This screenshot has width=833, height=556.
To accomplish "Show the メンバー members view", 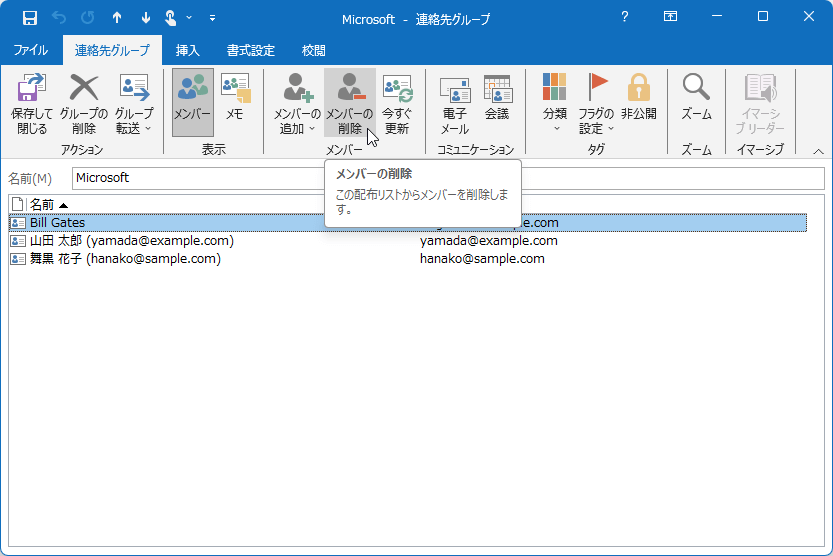I will pyautogui.click(x=192, y=103).
